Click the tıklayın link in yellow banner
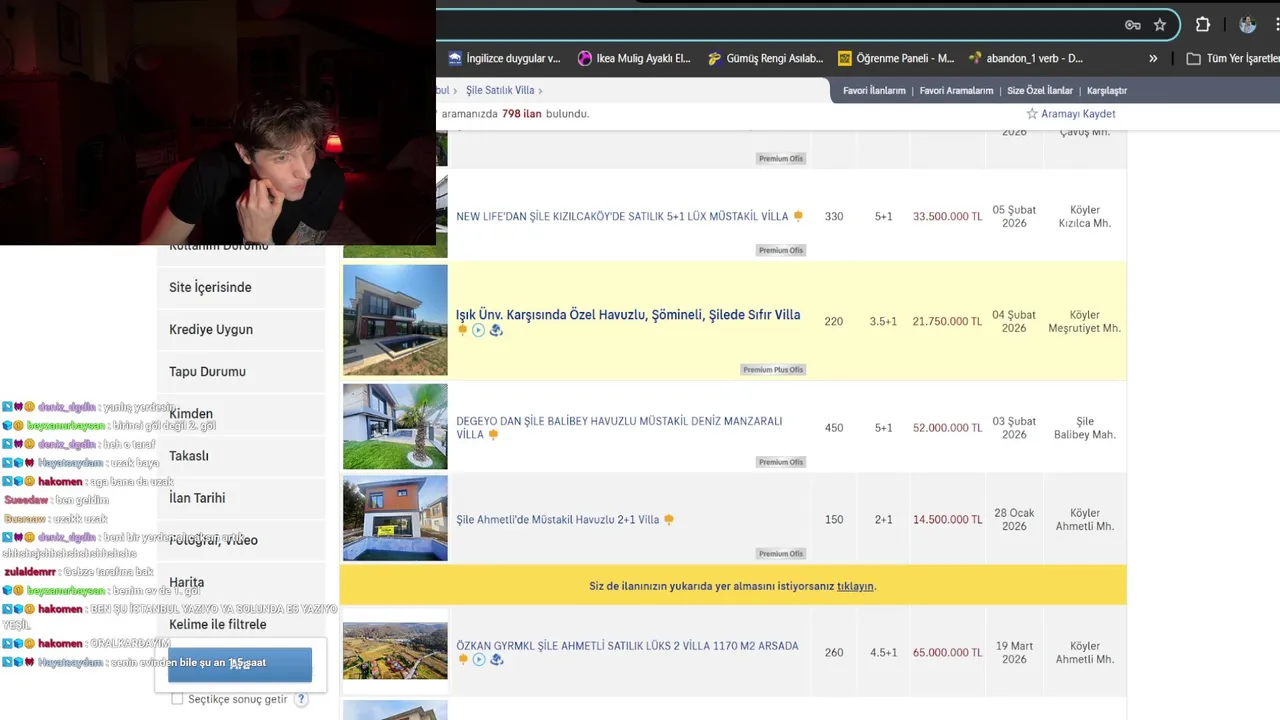1280x720 pixels. coord(855,586)
